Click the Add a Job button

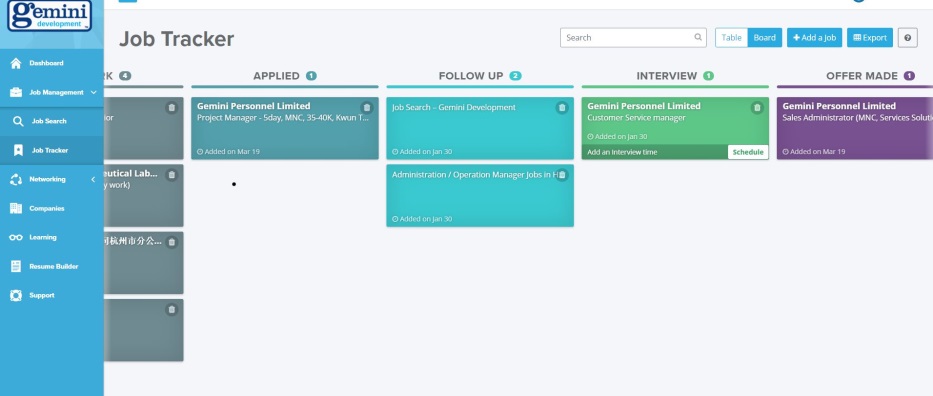click(x=814, y=37)
